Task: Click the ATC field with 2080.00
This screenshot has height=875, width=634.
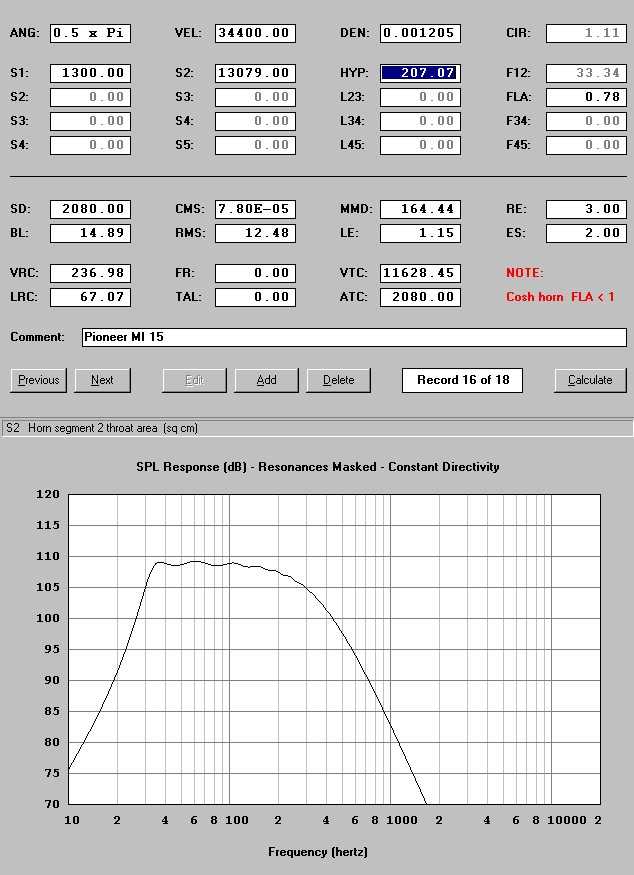Action: click(x=420, y=297)
